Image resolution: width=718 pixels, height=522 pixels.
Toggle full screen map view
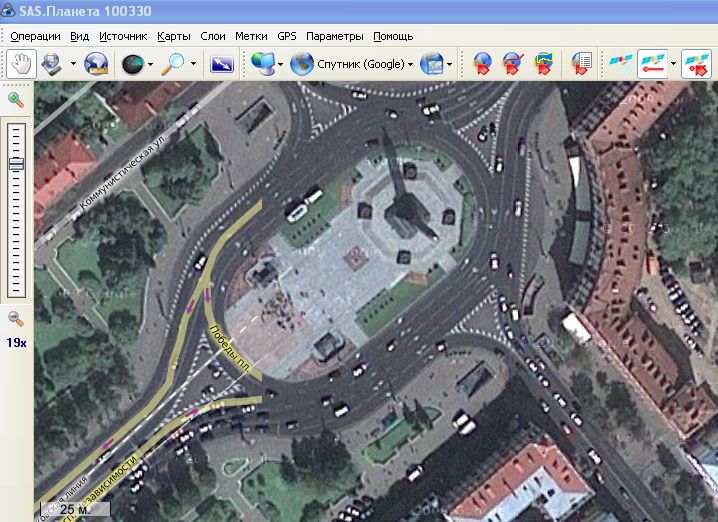(221, 64)
